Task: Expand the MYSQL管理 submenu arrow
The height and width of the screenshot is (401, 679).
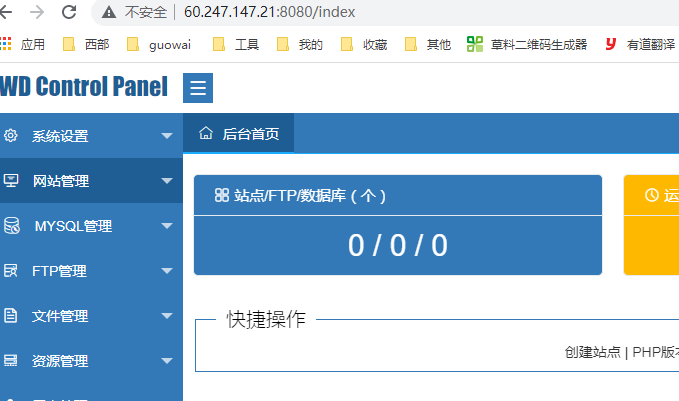Action: tap(167, 227)
